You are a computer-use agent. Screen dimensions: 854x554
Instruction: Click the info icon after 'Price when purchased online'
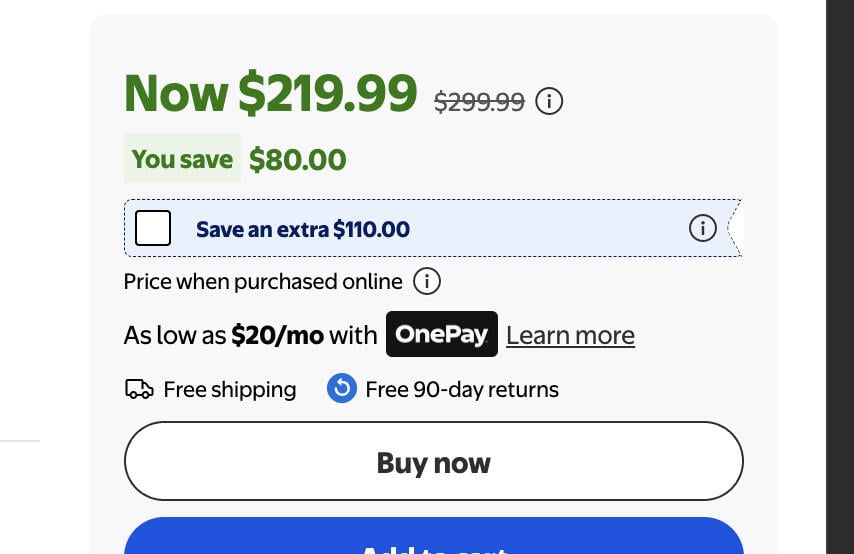point(426,281)
